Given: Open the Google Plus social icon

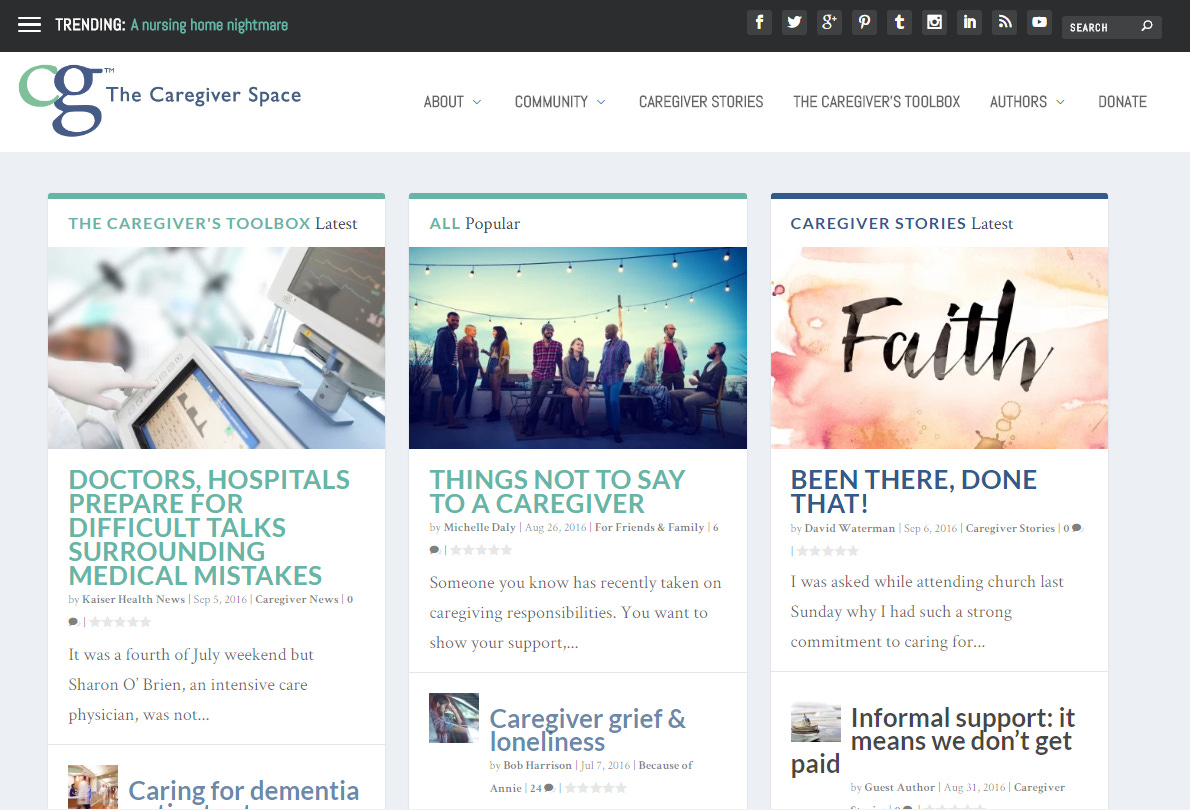Looking at the screenshot, I should point(830,22).
